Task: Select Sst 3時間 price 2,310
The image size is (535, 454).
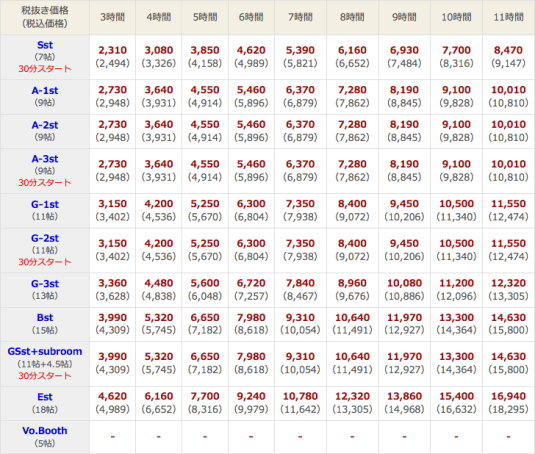Action: (113, 50)
